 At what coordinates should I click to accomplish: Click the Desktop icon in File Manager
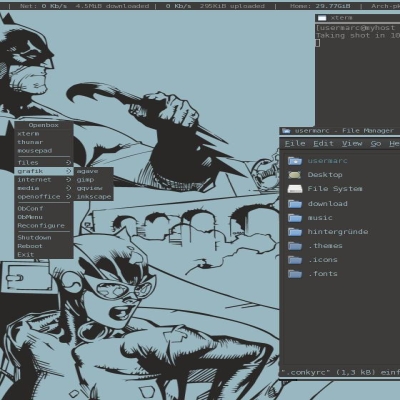click(x=295, y=175)
